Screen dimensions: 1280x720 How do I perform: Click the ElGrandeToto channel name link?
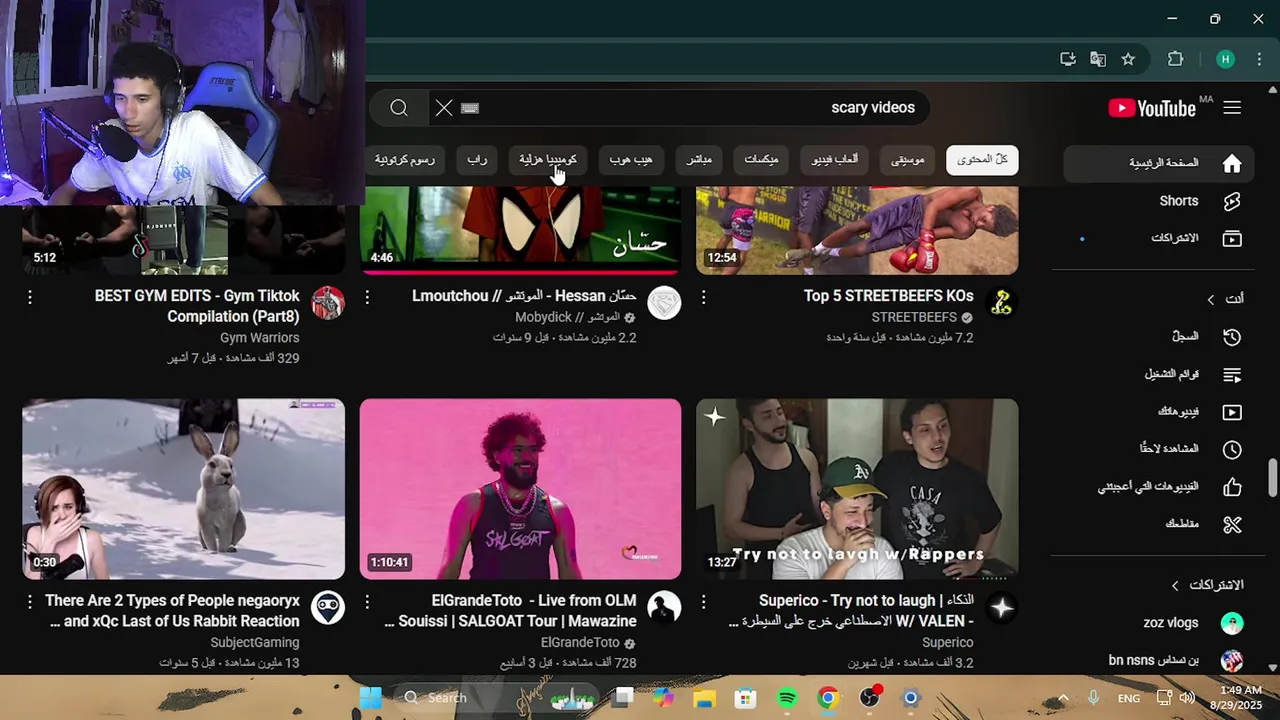580,642
